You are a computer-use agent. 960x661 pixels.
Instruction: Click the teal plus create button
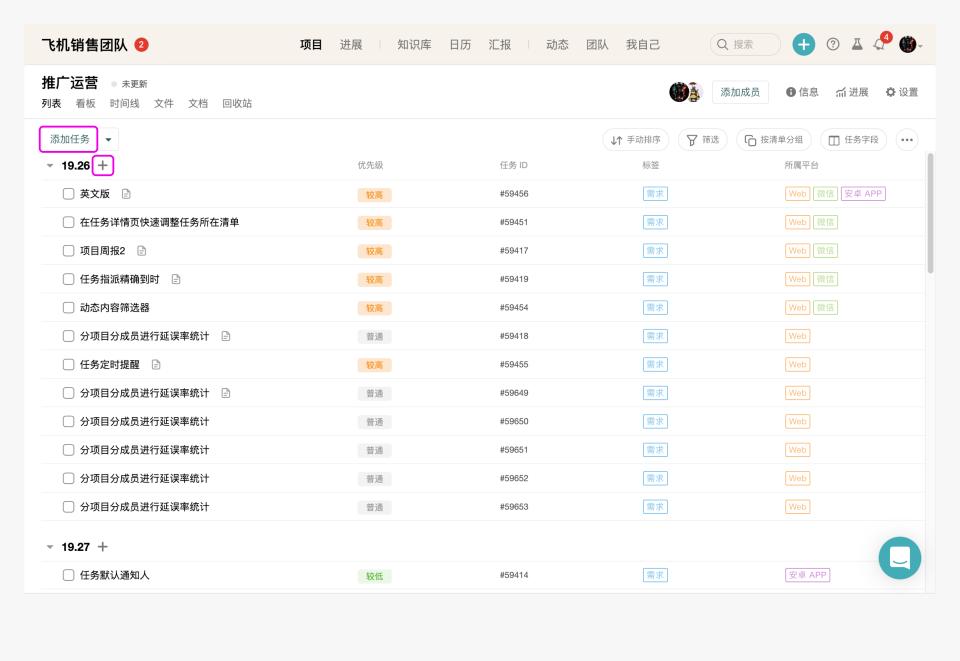click(x=803, y=44)
